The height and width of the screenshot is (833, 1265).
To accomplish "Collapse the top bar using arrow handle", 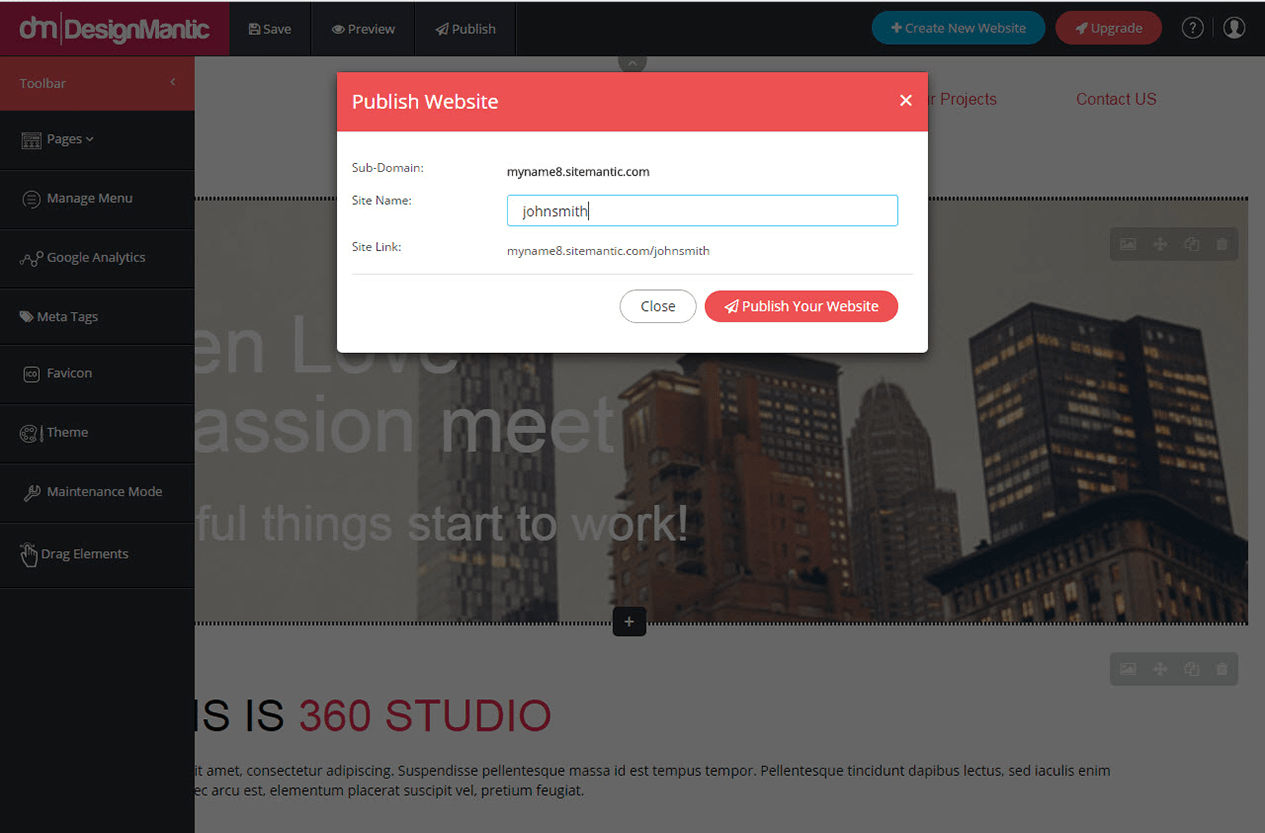I will 632,62.
